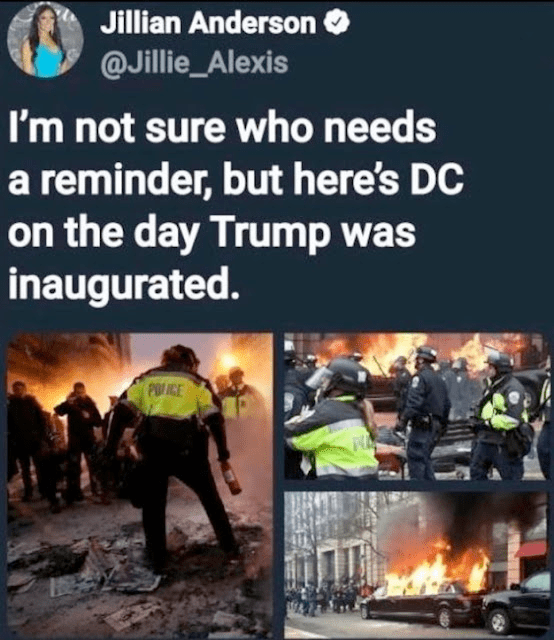Visit the @Jillie_Alexis handle
Screen dimensions: 554x640
pyautogui.click(x=194, y=63)
